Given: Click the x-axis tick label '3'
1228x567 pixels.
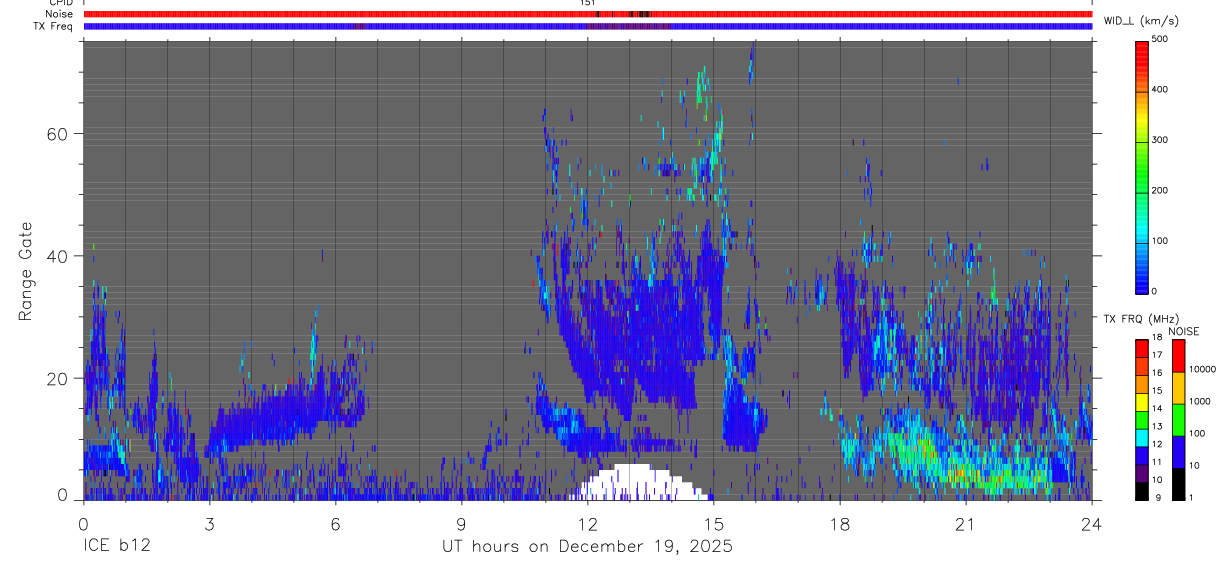Looking at the screenshot, I should coord(209,523).
